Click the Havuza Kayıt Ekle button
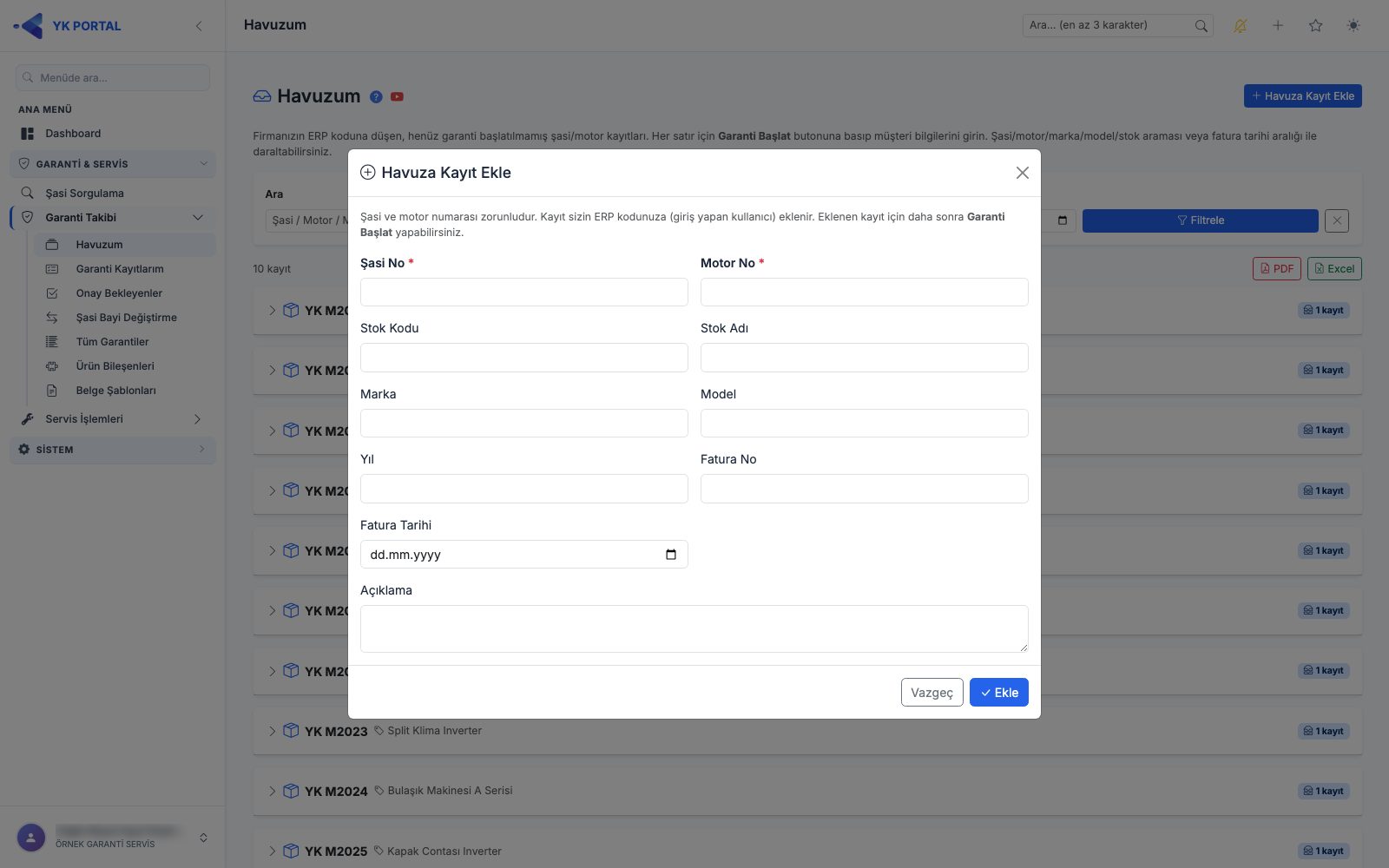Viewport: 1389px width, 868px height. tap(1302, 96)
